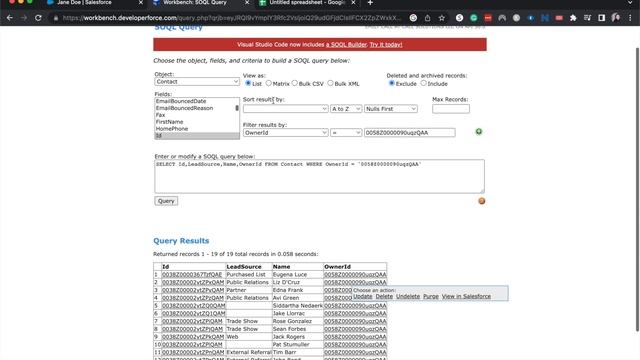This screenshot has width=640, height=360.
Task: Run the query with the Query button
Action: (166, 201)
